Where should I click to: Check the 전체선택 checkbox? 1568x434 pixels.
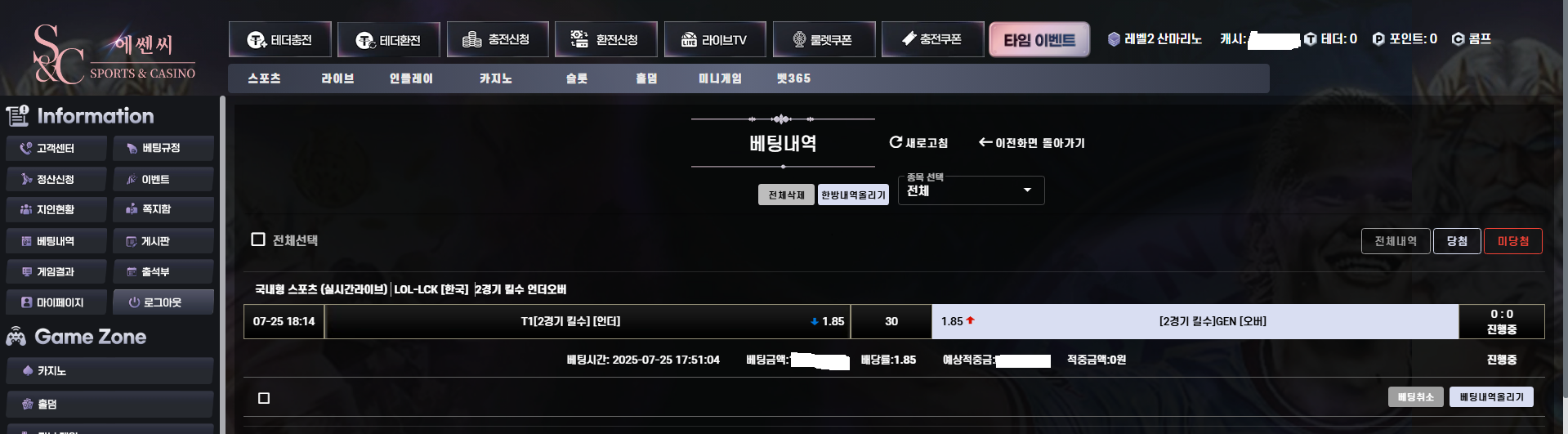[258, 239]
